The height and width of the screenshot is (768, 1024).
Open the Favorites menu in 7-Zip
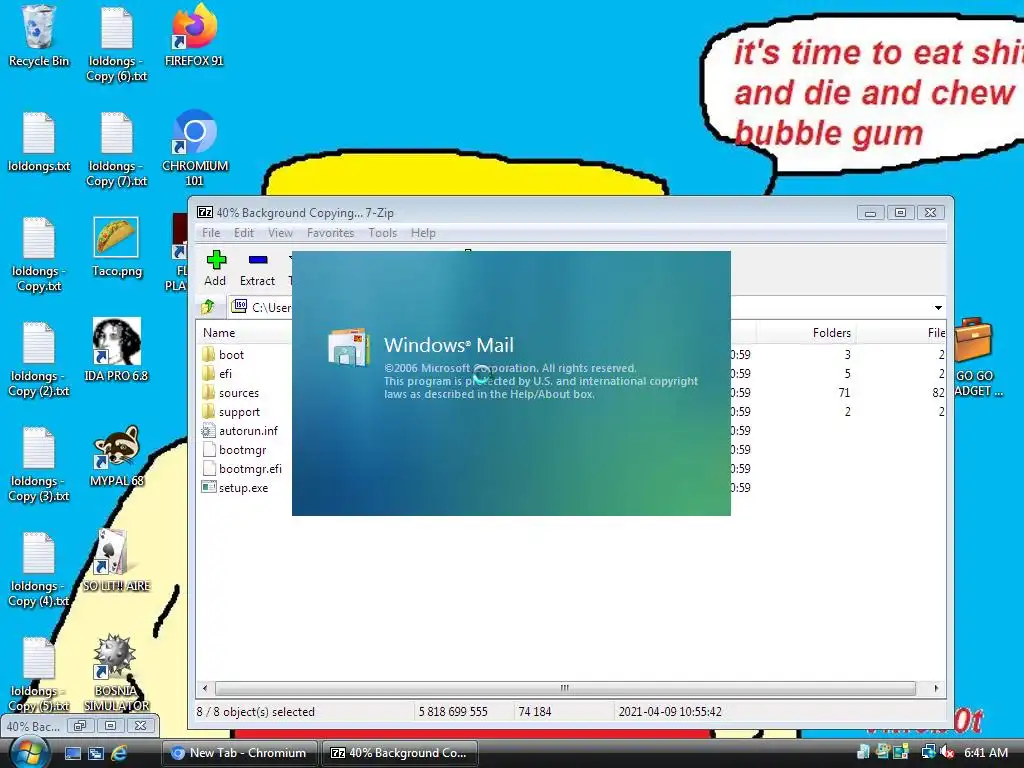point(330,233)
